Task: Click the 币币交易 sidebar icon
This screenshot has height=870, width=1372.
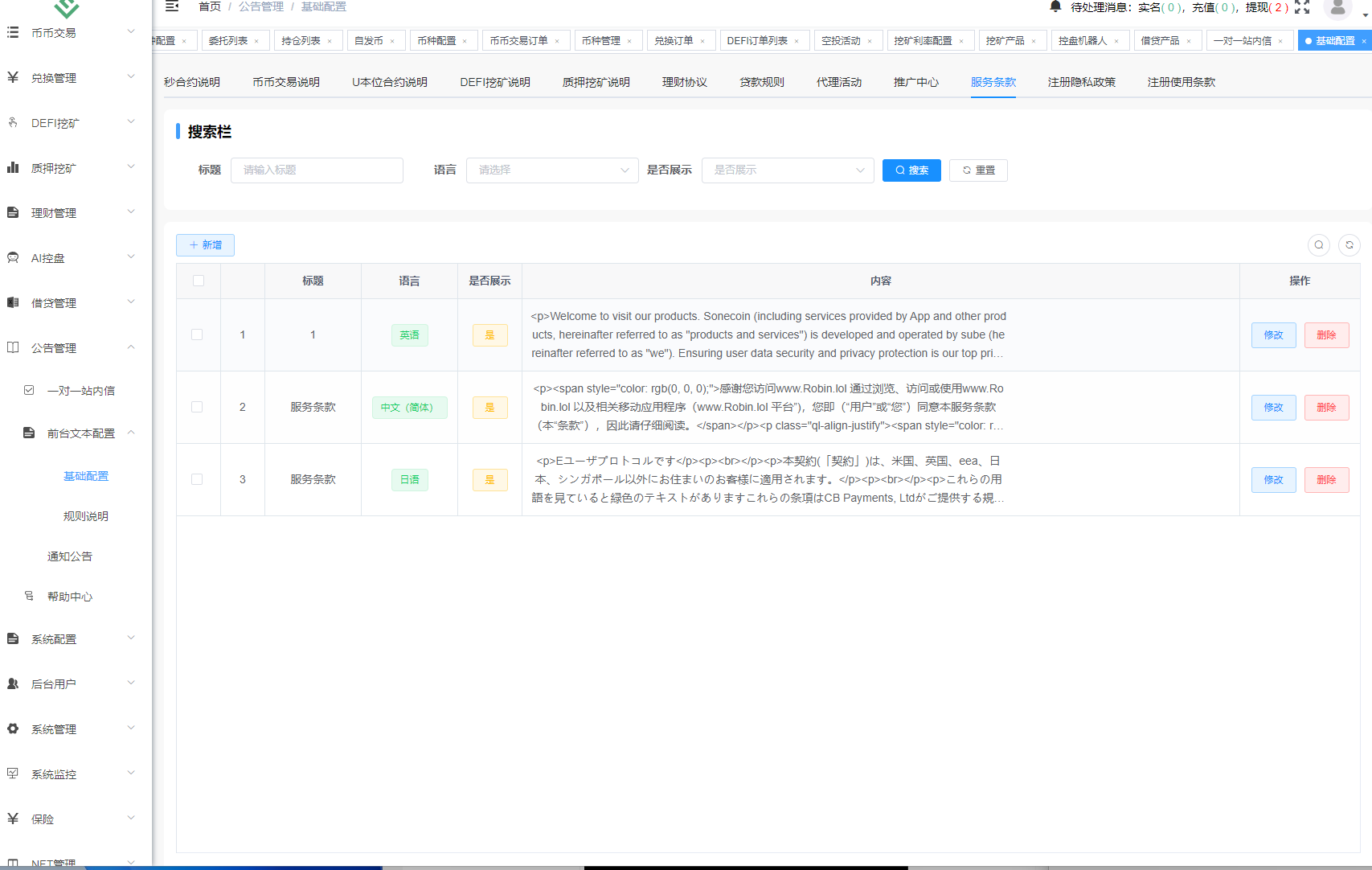Action: click(13, 32)
